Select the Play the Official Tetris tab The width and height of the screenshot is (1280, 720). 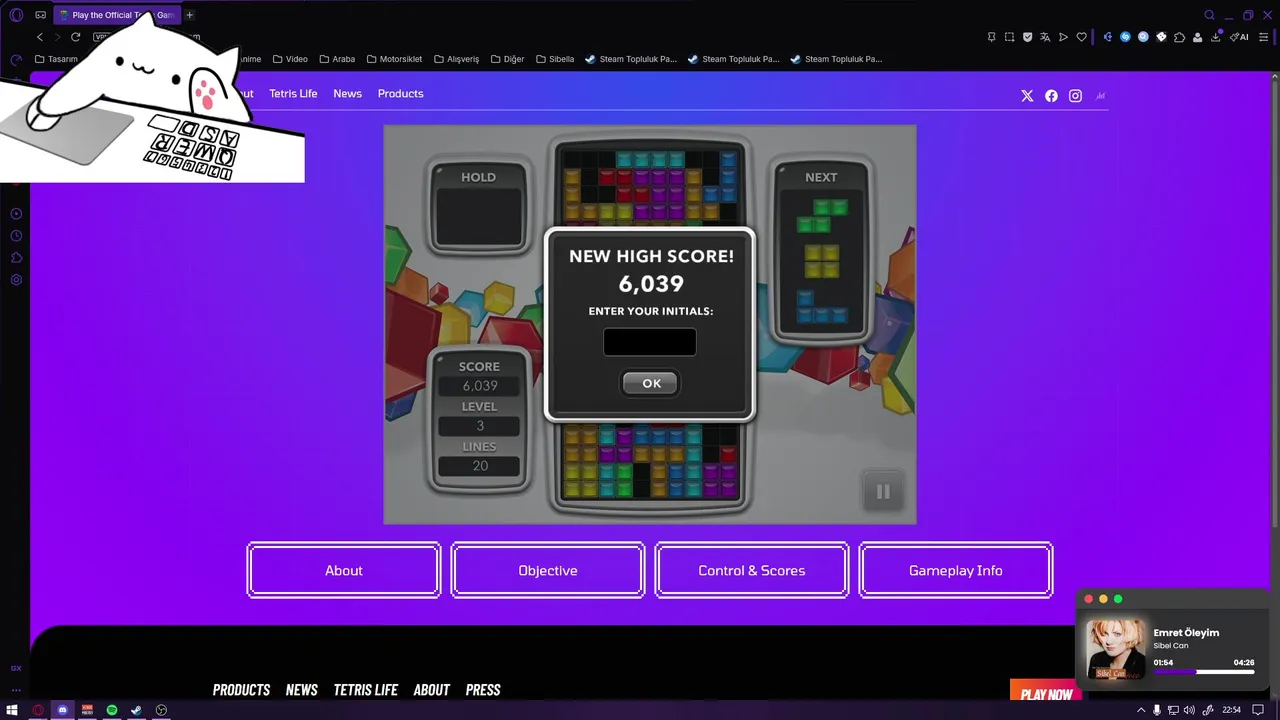click(x=117, y=15)
